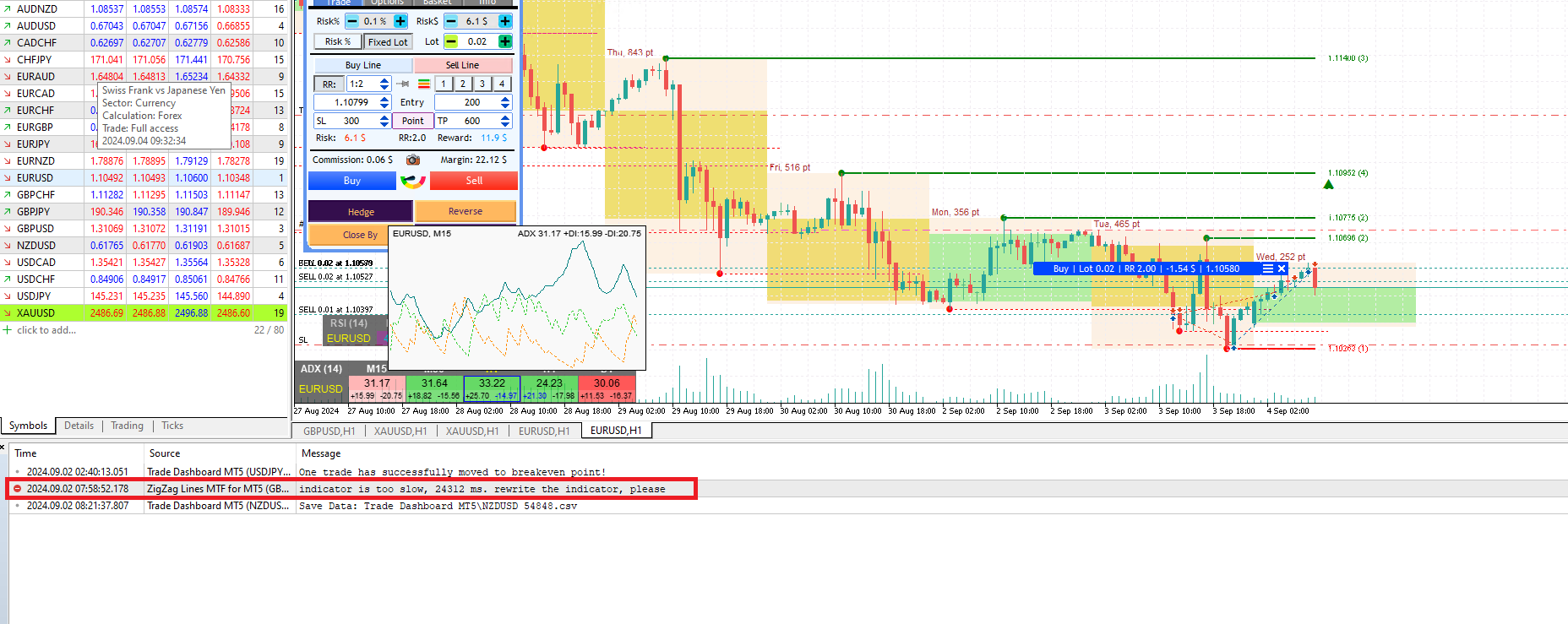The height and width of the screenshot is (624, 1568).
Task: Select the 'Save Data' NZDUSD journal row
Action: 784,506
